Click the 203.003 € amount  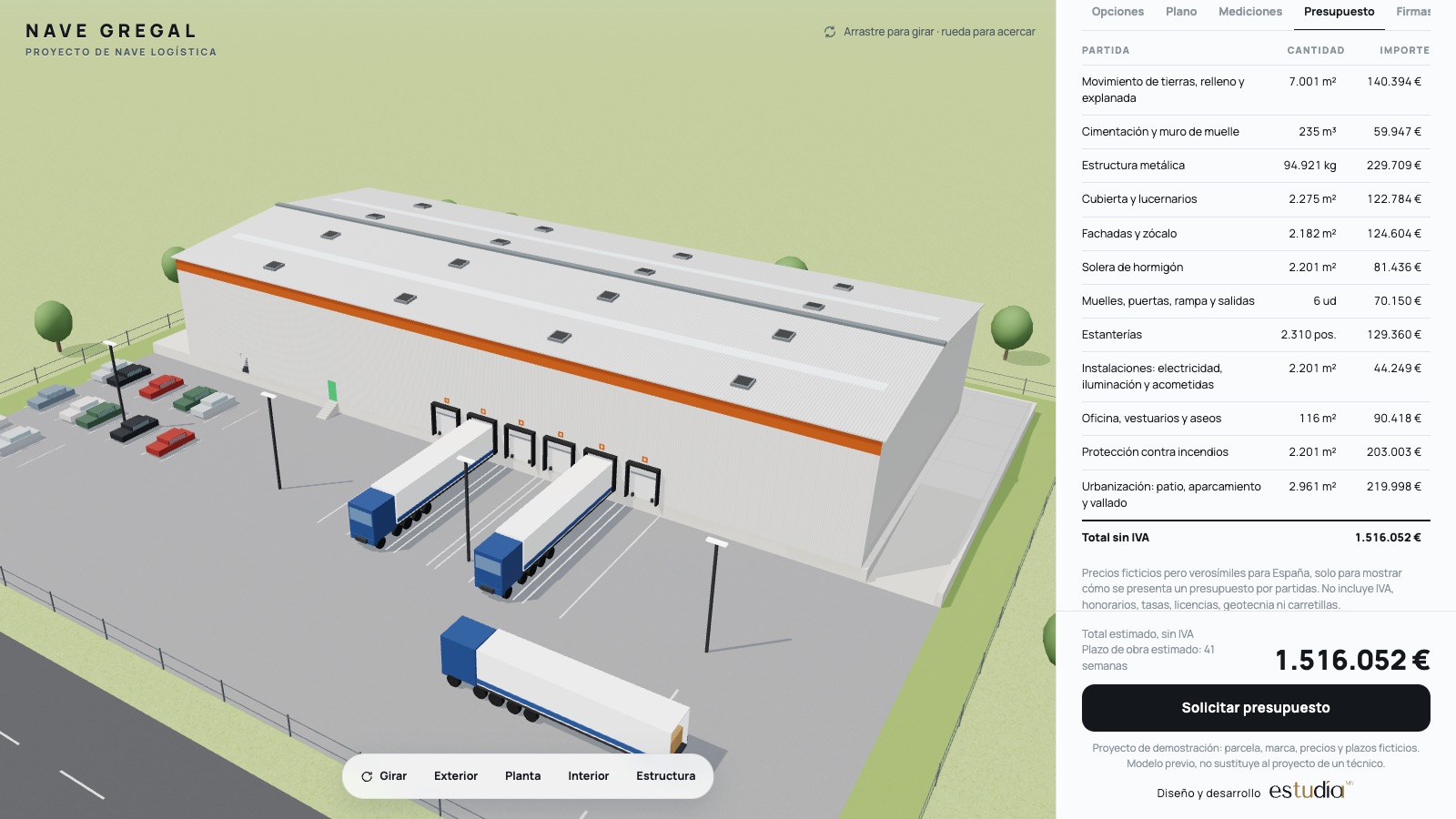coord(1394,452)
